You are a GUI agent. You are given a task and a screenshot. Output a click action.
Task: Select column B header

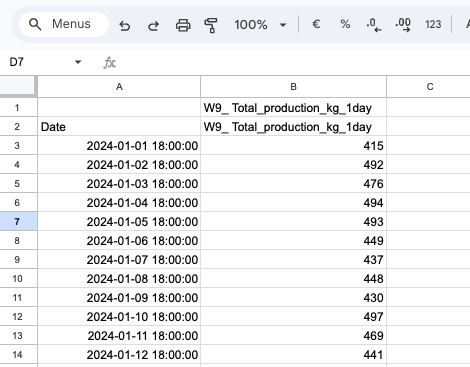pos(293,87)
